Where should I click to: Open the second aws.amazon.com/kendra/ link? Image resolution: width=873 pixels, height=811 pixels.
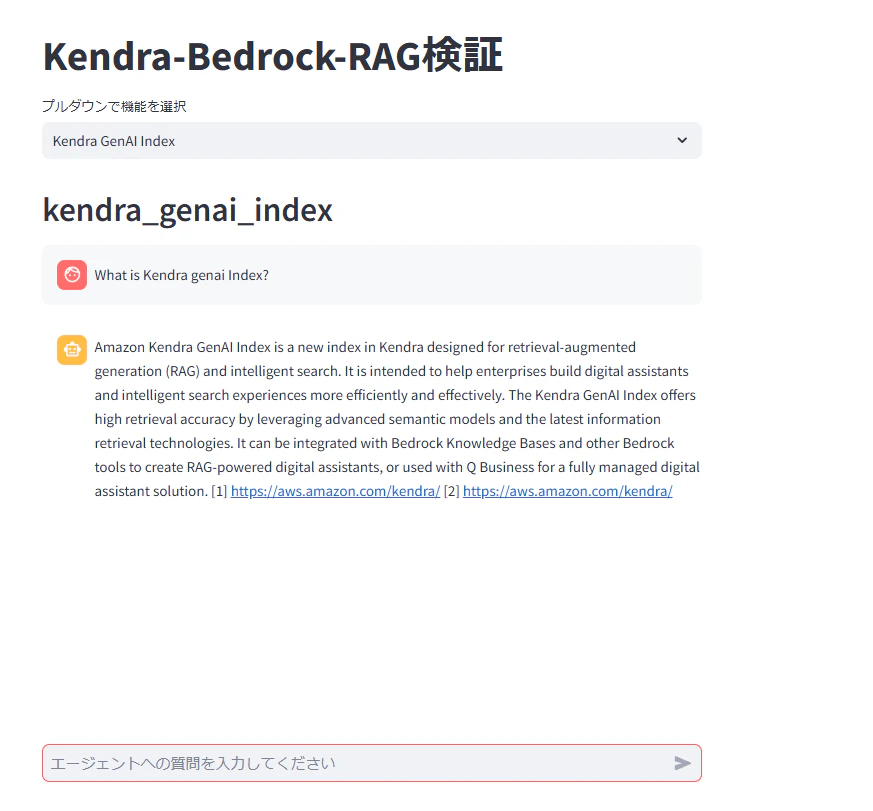(x=567, y=491)
